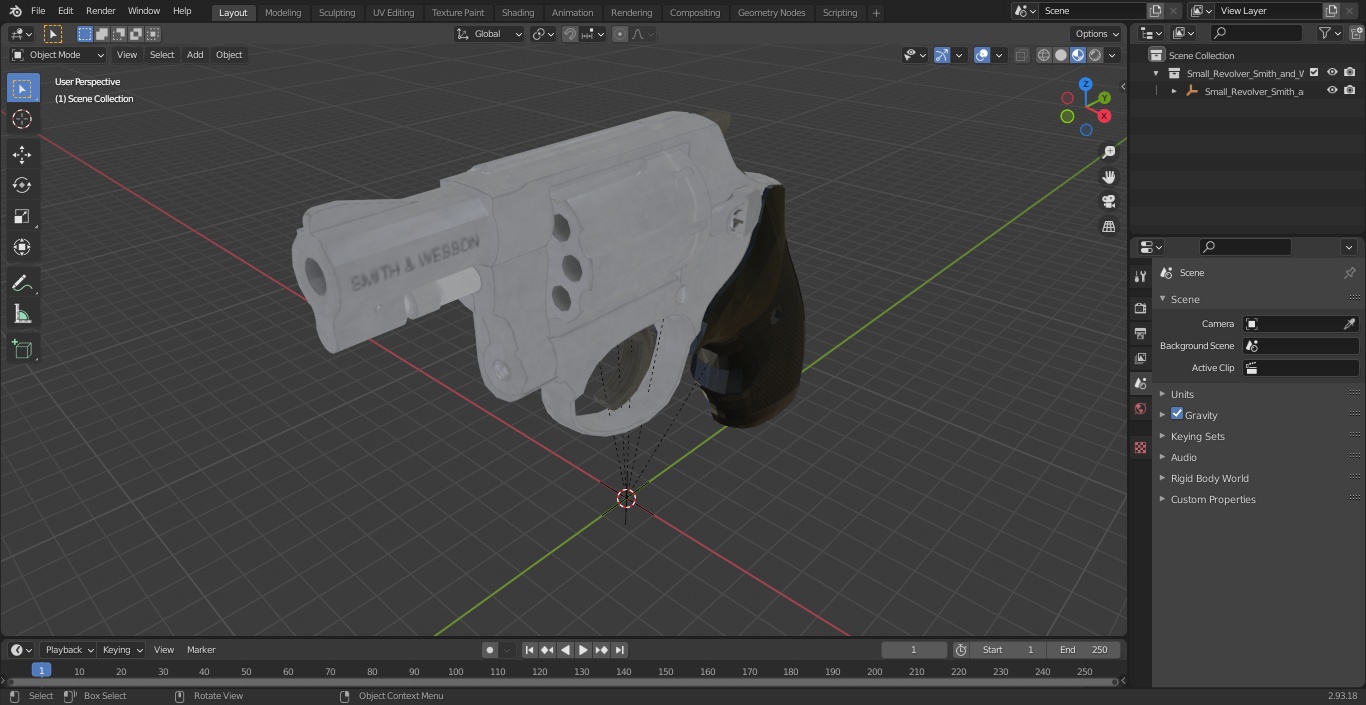Switch to solid viewport shading

point(1061,55)
